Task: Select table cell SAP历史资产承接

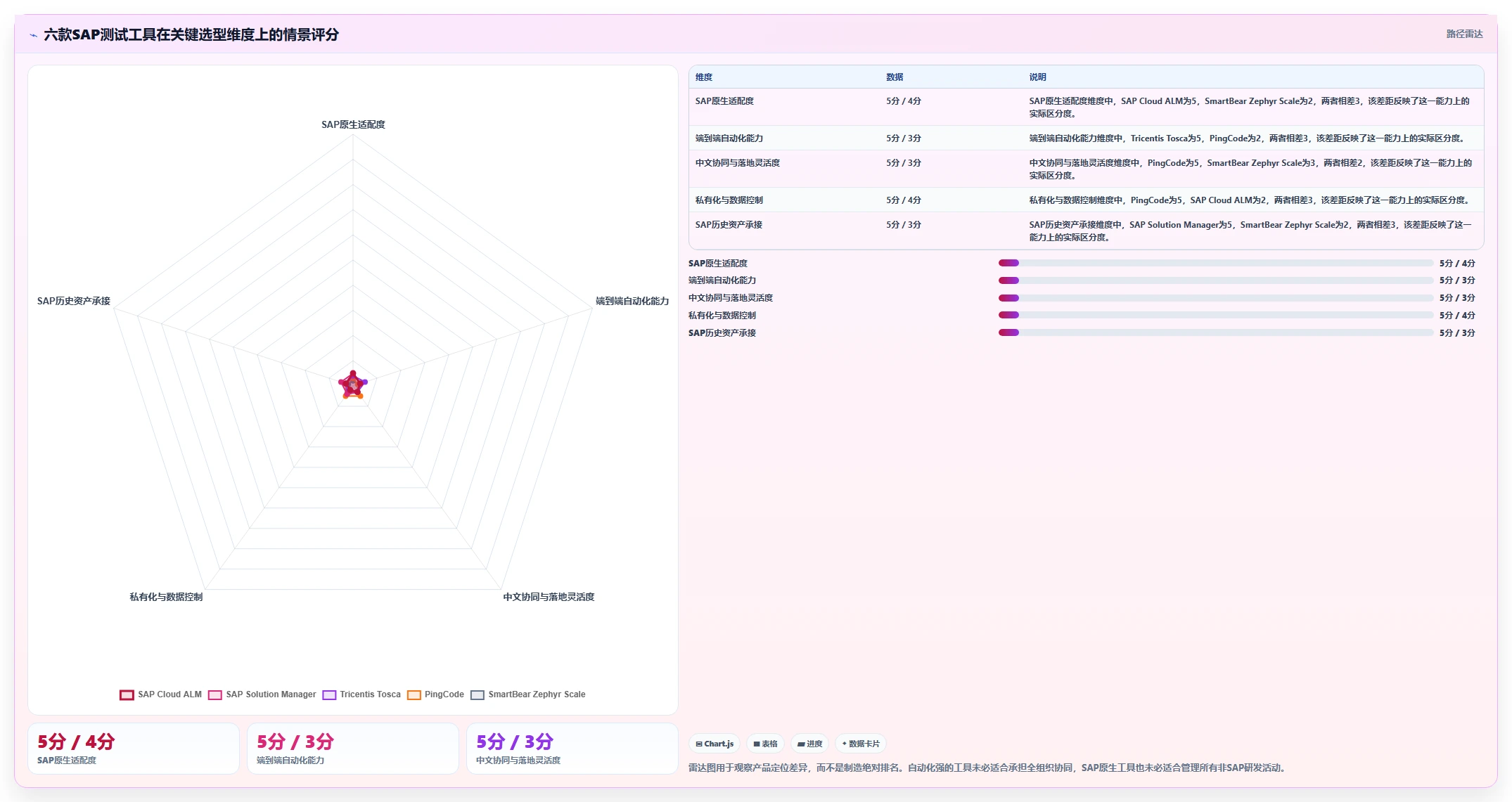Action: tap(729, 225)
